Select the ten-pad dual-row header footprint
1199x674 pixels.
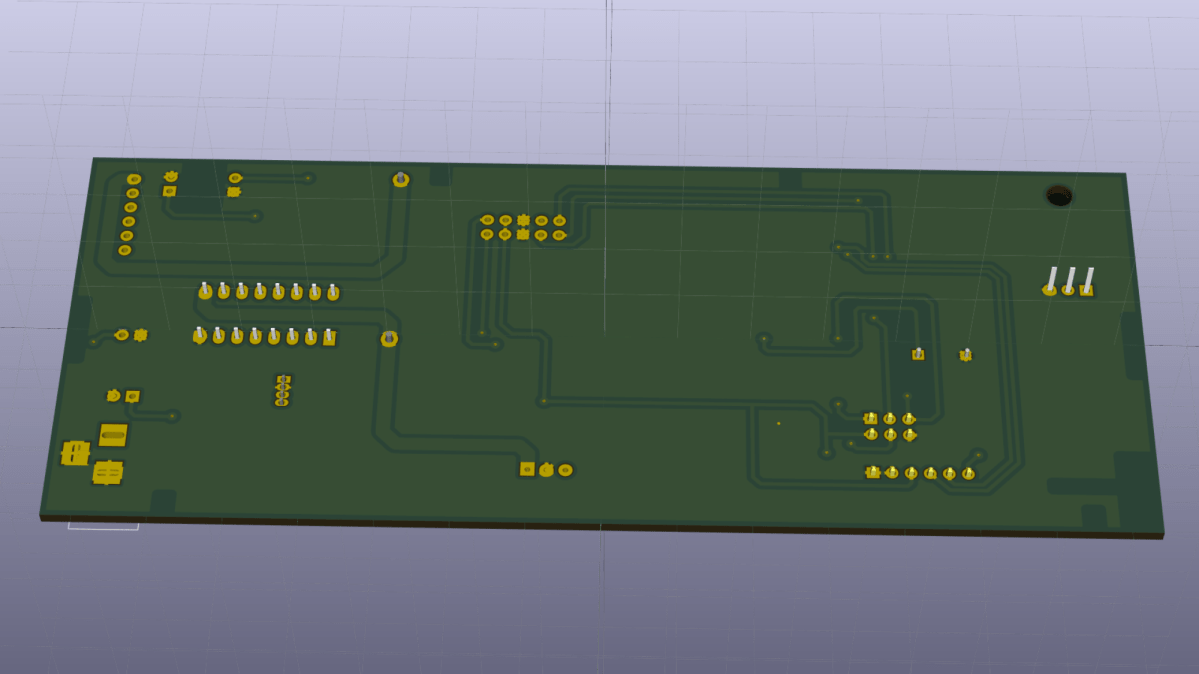tap(523, 227)
